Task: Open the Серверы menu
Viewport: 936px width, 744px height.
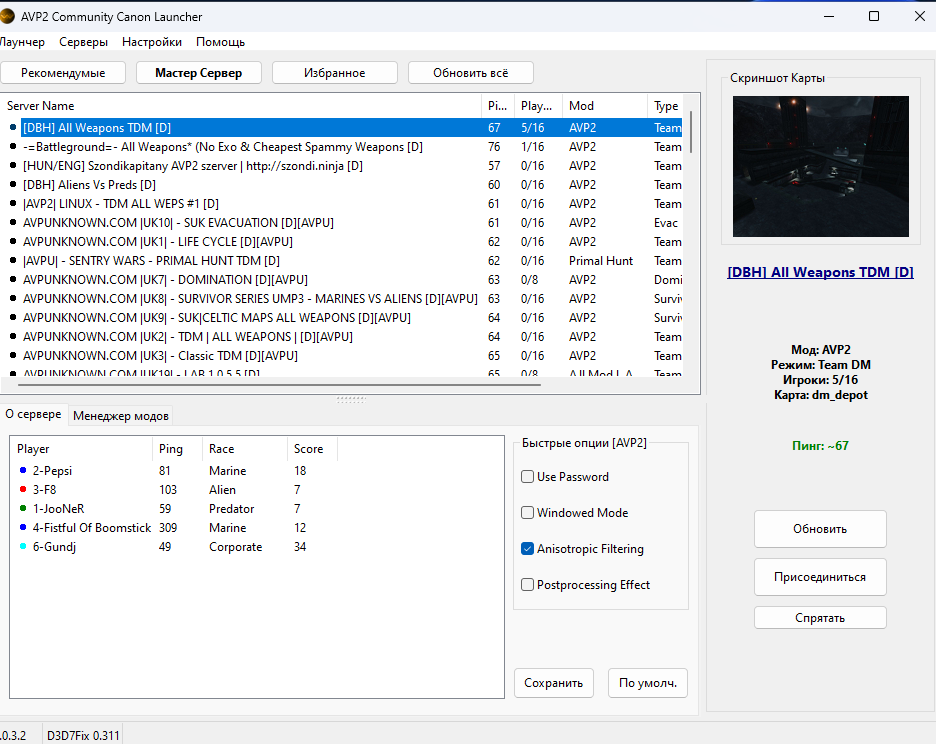Action: point(84,42)
